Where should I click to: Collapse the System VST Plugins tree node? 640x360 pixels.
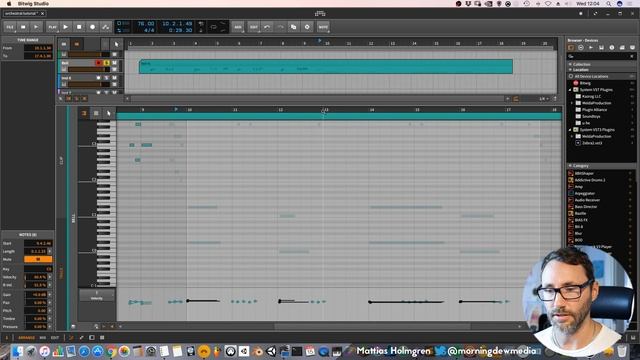(570, 89)
